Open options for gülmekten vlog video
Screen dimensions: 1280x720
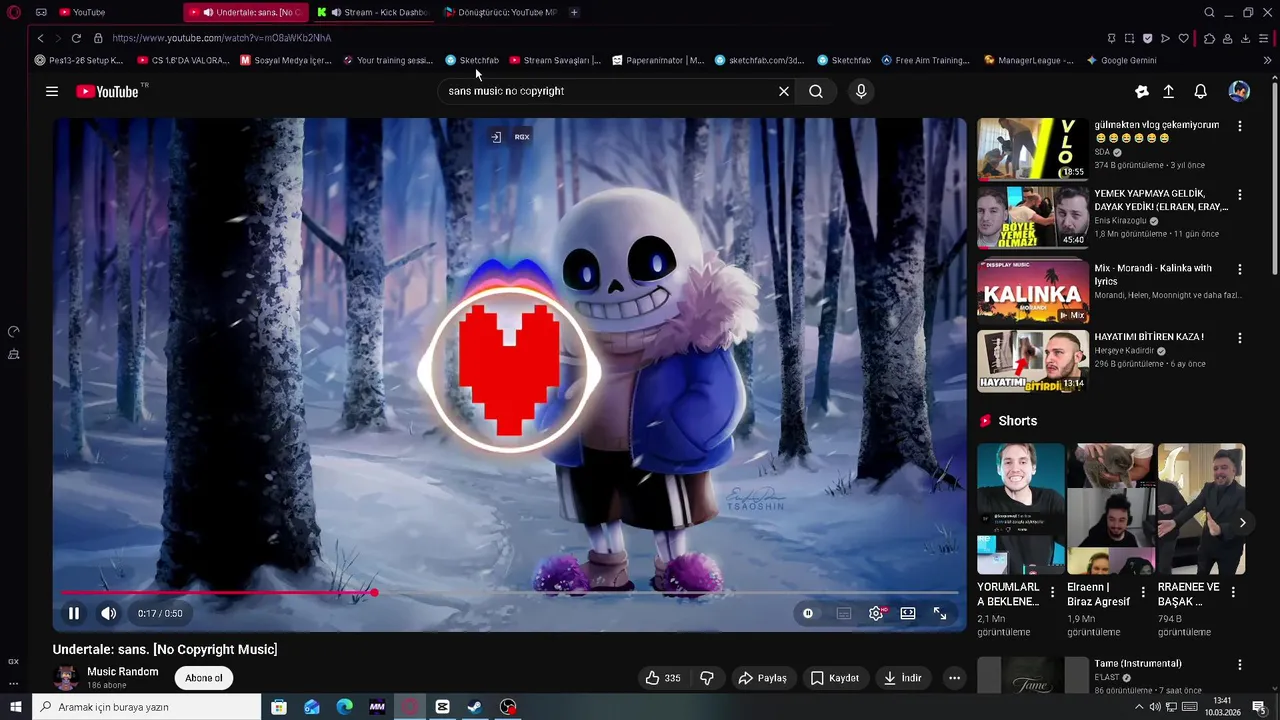point(1240,127)
